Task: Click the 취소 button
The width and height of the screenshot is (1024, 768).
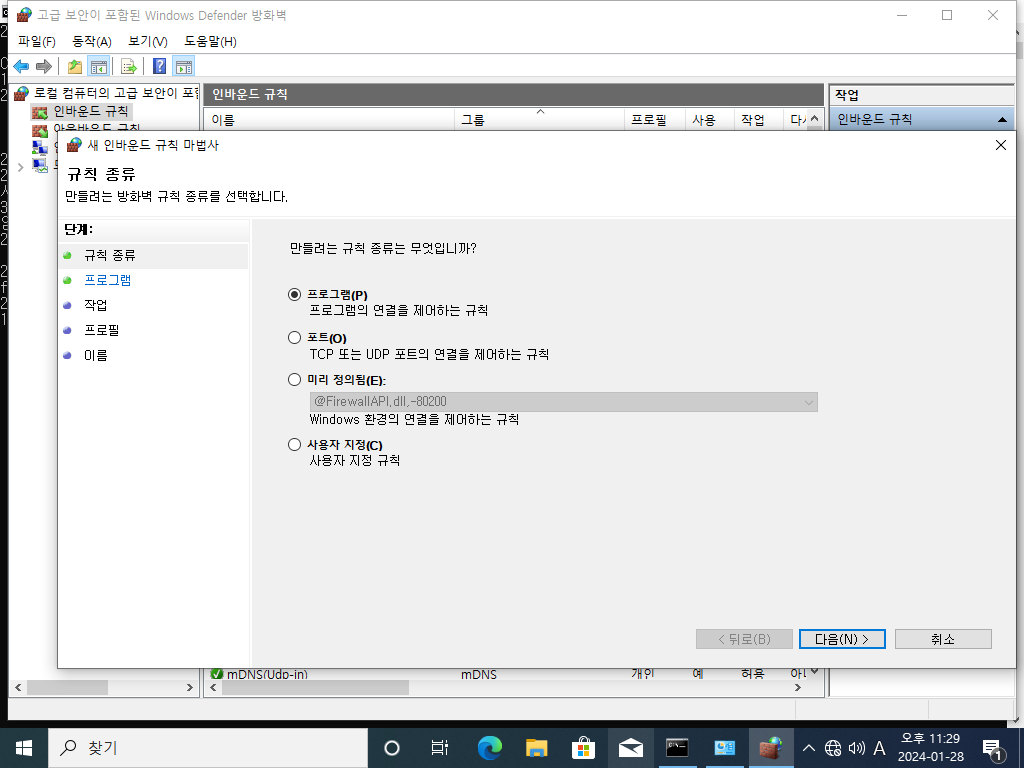Action: tap(943, 639)
